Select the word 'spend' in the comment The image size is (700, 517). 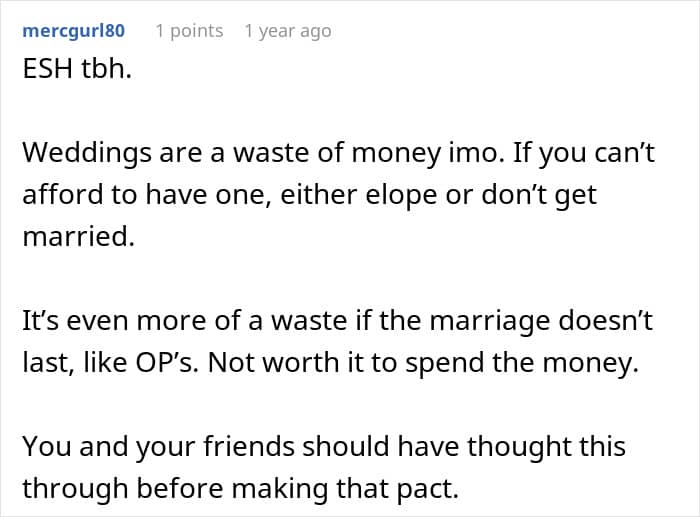[x=445, y=363]
